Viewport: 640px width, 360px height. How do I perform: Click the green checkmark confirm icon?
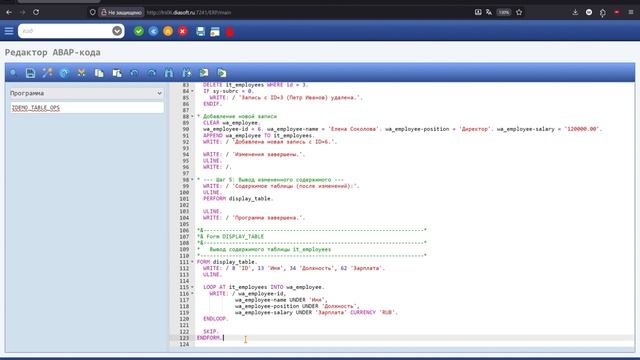[139, 31]
